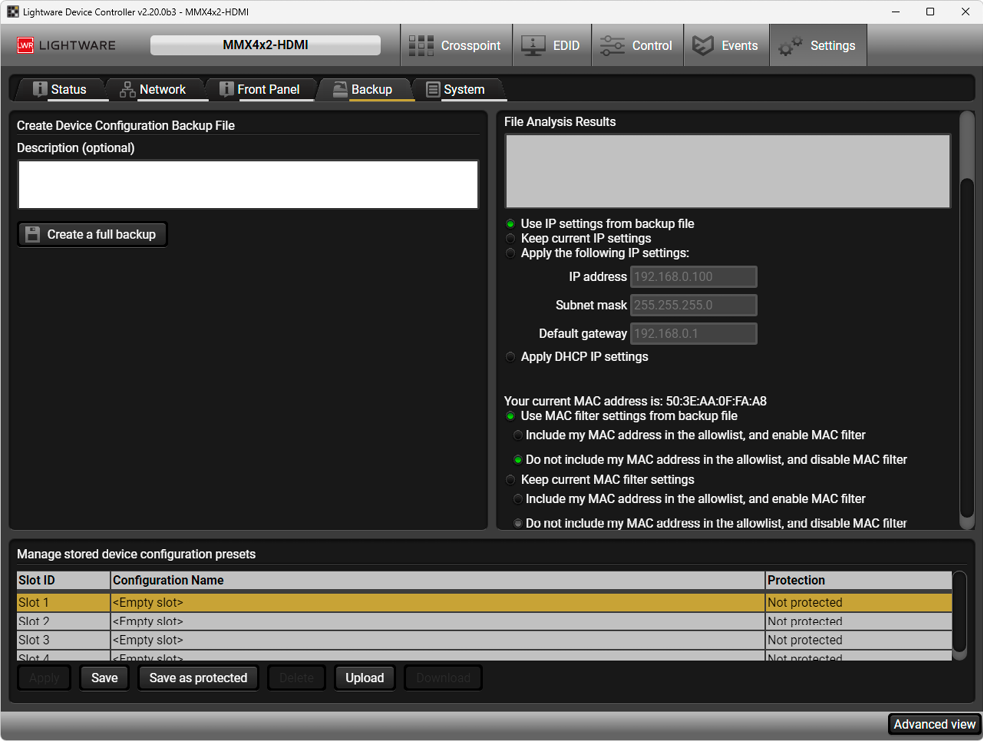Open the Network tab icon
This screenshot has width=983, height=741.
pos(127,90)
